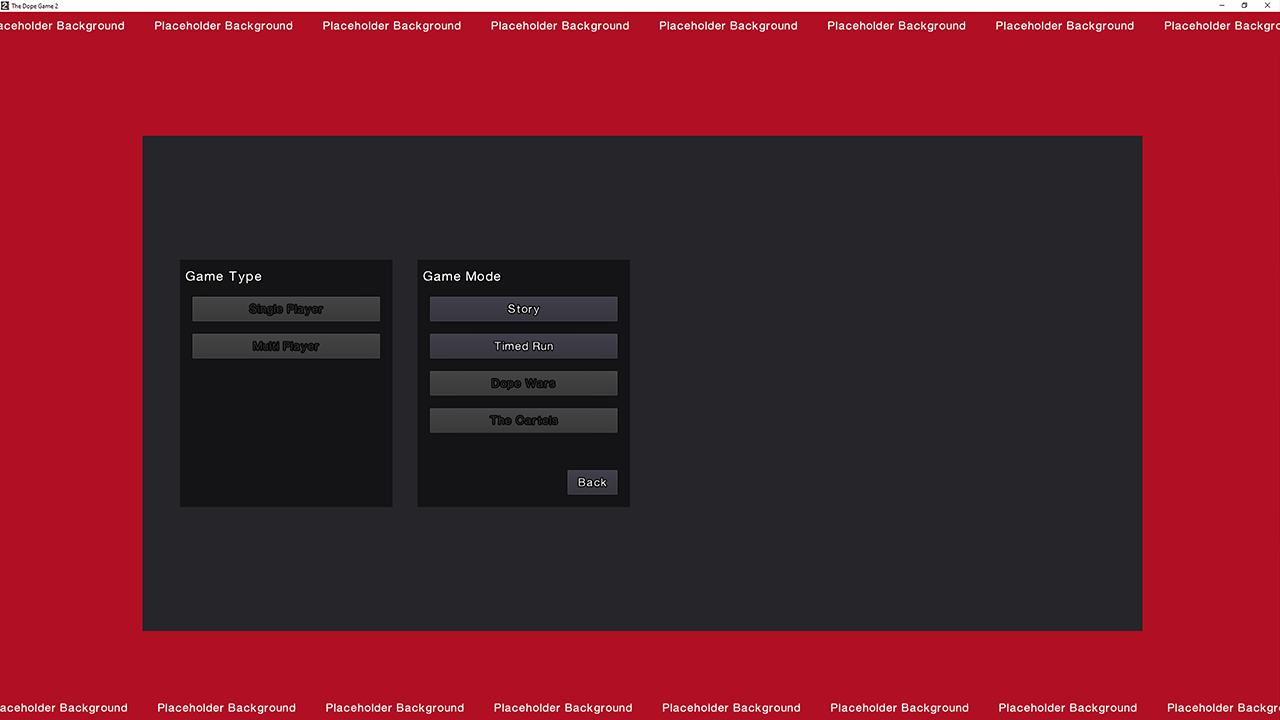1280x720 pixels.
Task: Minimize the game window
Action: point(1222,5)
